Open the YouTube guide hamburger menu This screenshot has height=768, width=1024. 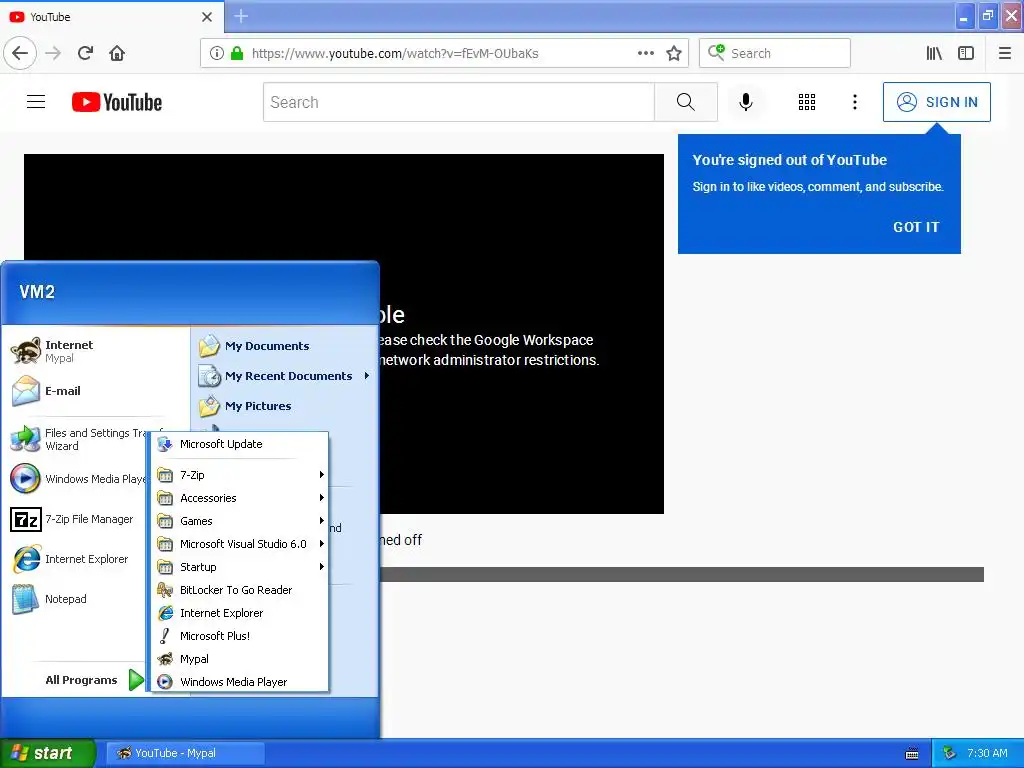(x=36, y=102)
